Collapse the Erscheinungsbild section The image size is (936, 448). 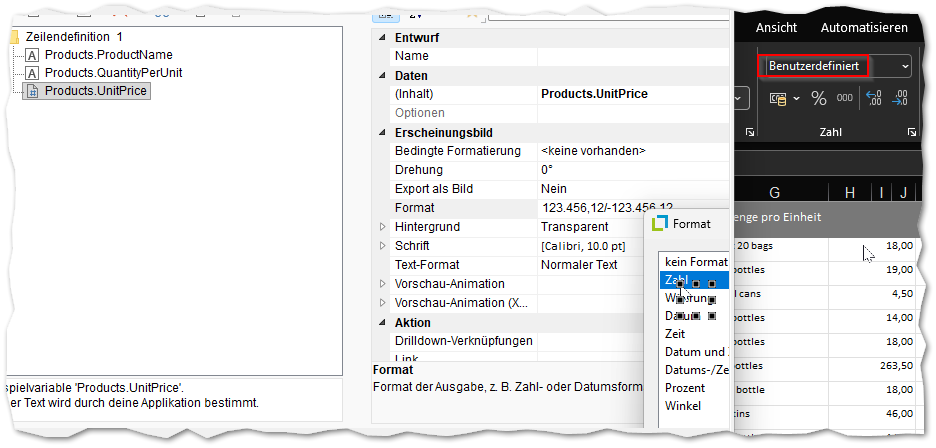click(x=382, y=133)
